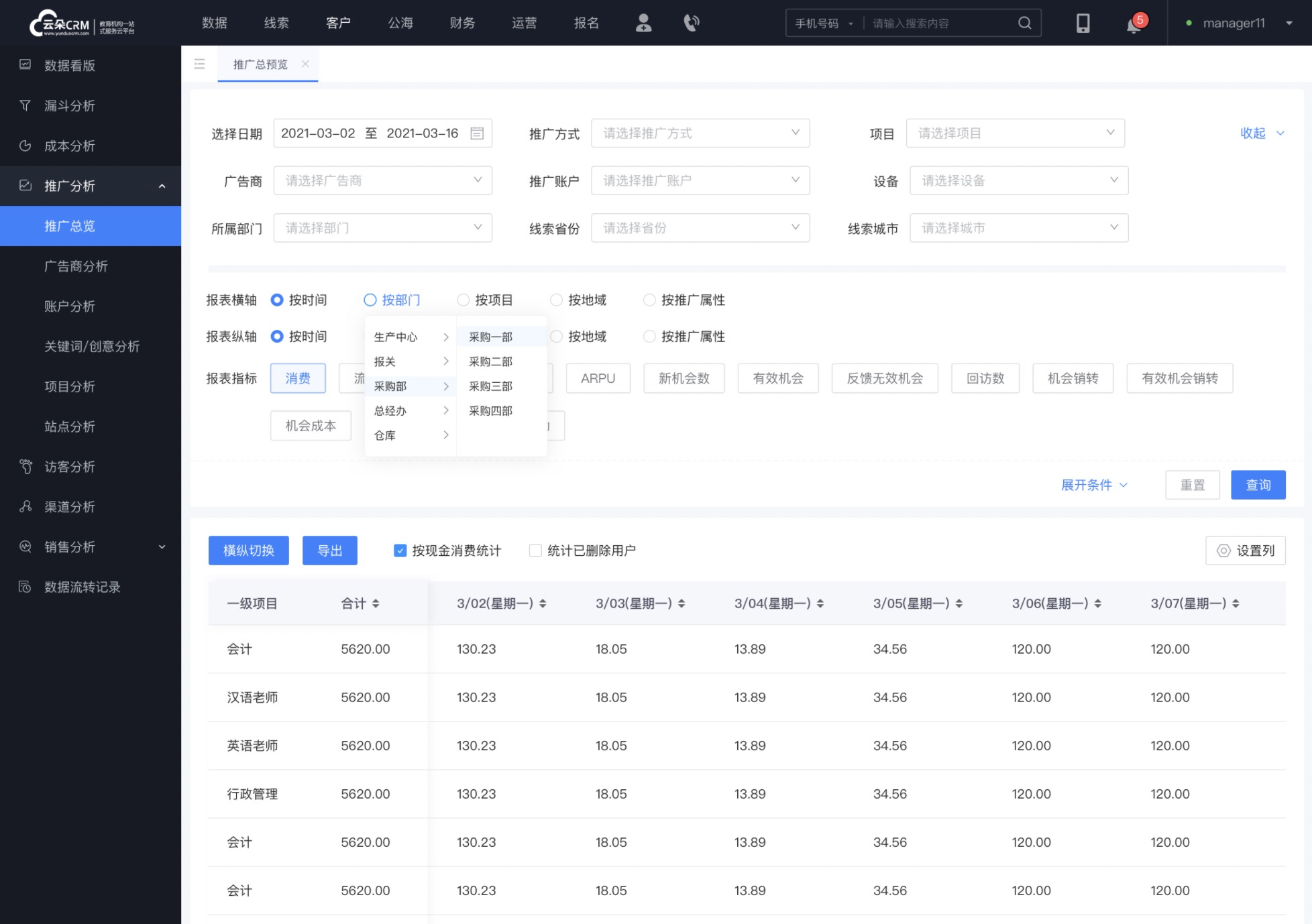Click 重置 reset button
The image size is (1312, 924).
tap(1193, 485)
